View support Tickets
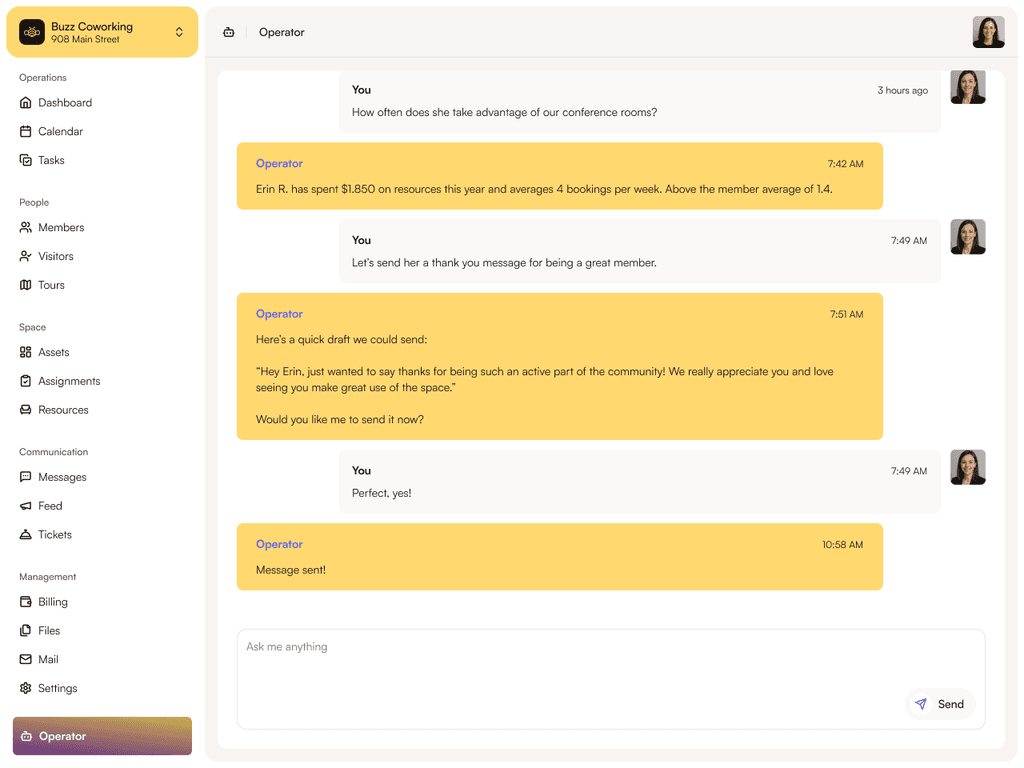The height and width of the screenshot is (768, 1024). point(55,534)
